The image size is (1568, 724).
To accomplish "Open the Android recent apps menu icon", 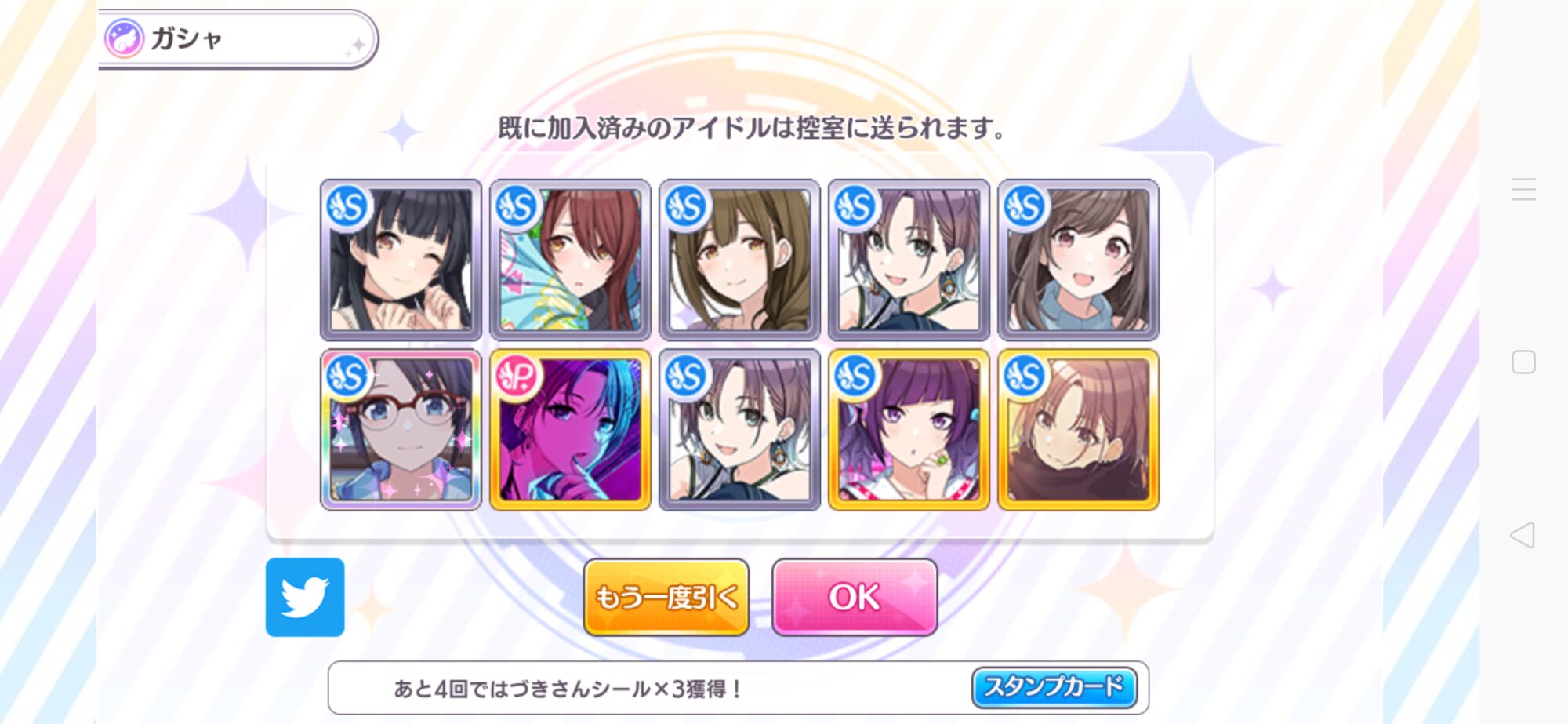I will point(1523,189).
